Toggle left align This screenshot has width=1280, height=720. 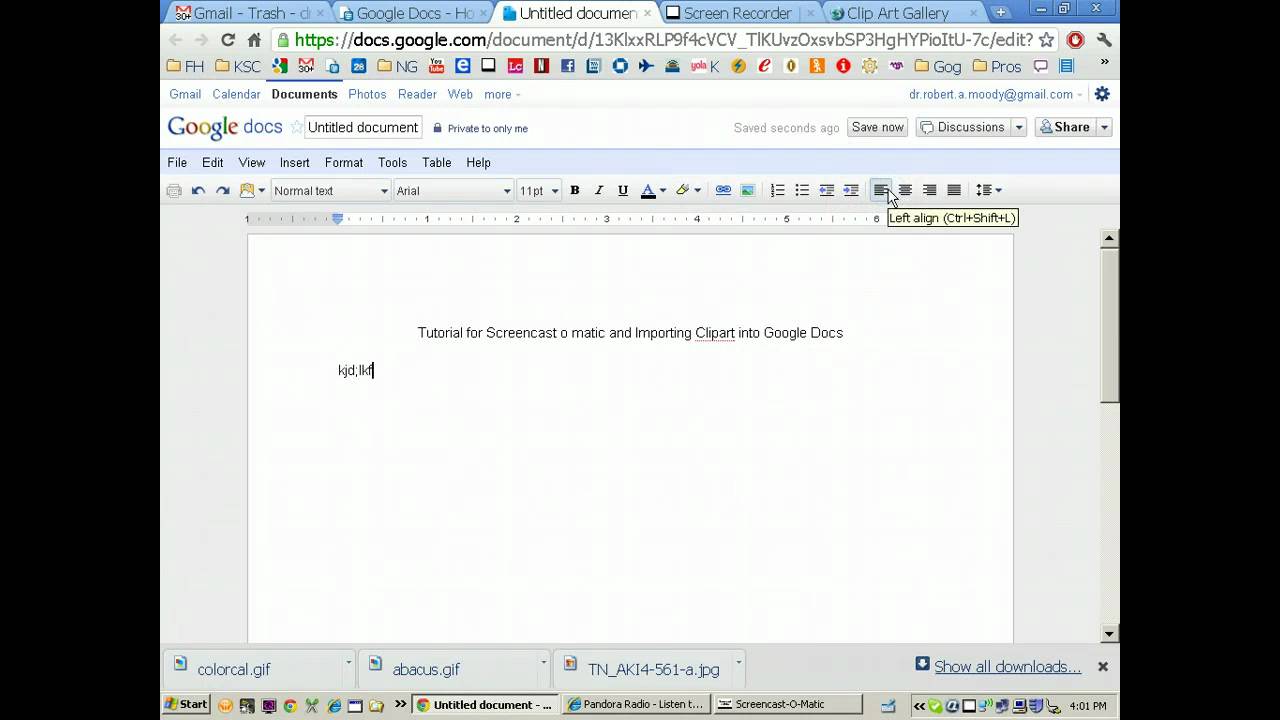[x=881, y=191]
